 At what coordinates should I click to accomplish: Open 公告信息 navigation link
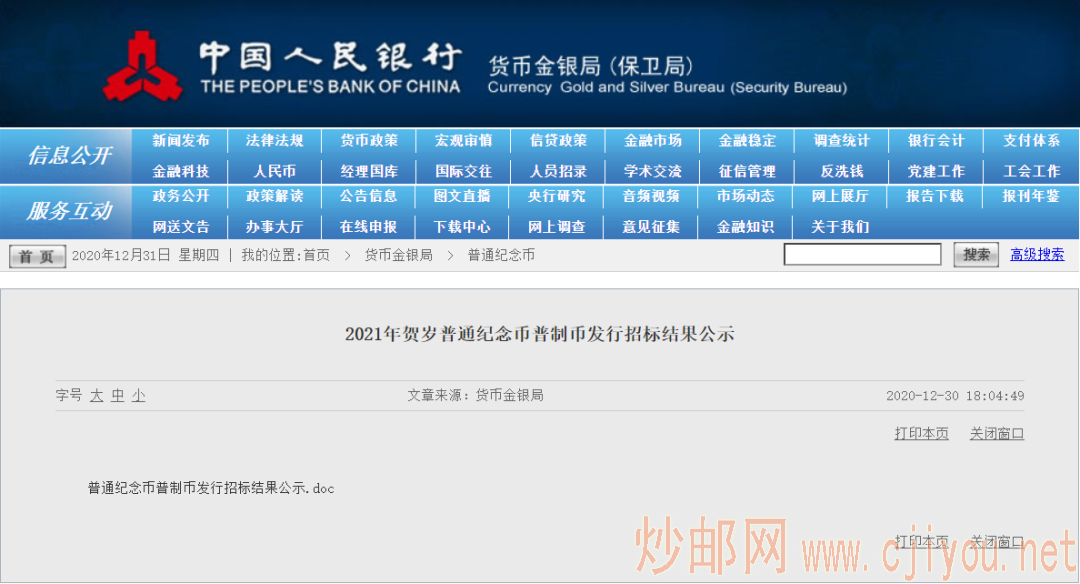(x=368, y=196)
